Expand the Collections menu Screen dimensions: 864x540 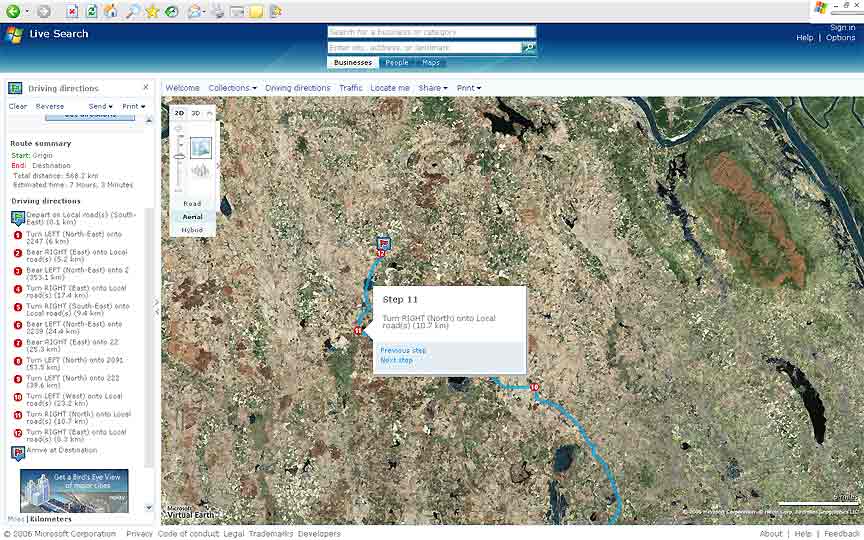click(232, 88)
